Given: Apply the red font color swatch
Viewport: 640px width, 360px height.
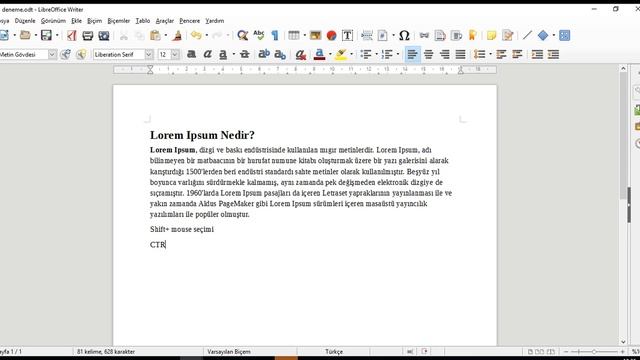Looking at the screenshot, I should click(x=320, y=54).
